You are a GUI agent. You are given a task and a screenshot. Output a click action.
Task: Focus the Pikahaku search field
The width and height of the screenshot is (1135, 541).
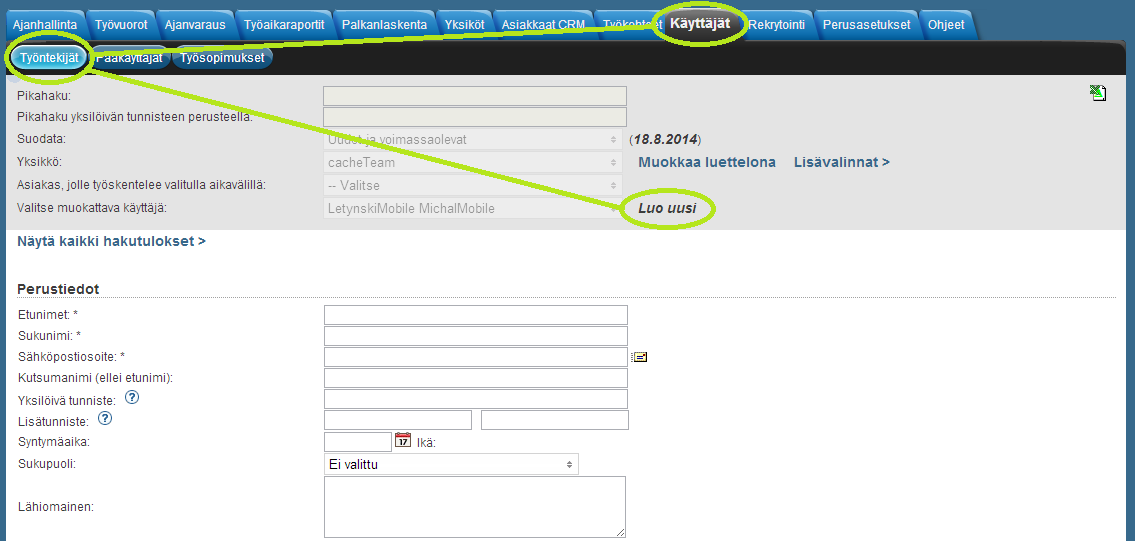pyautogui.click(x=475, y=96)
